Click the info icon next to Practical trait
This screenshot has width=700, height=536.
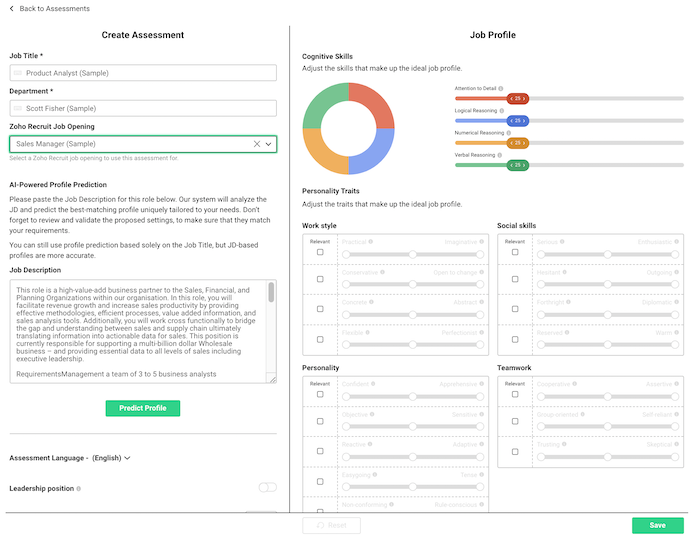click(370, 242)
